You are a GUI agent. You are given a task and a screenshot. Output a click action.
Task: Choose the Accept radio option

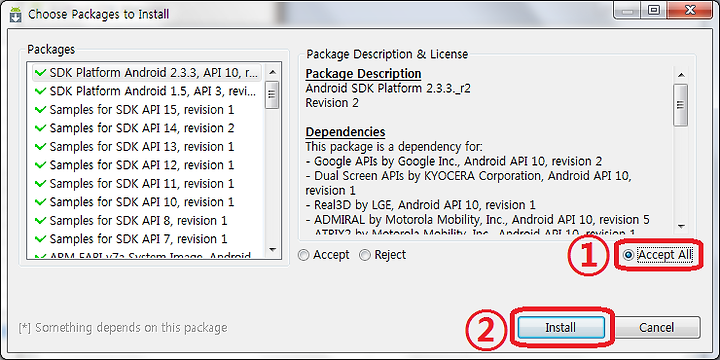[x=324, y=255]
